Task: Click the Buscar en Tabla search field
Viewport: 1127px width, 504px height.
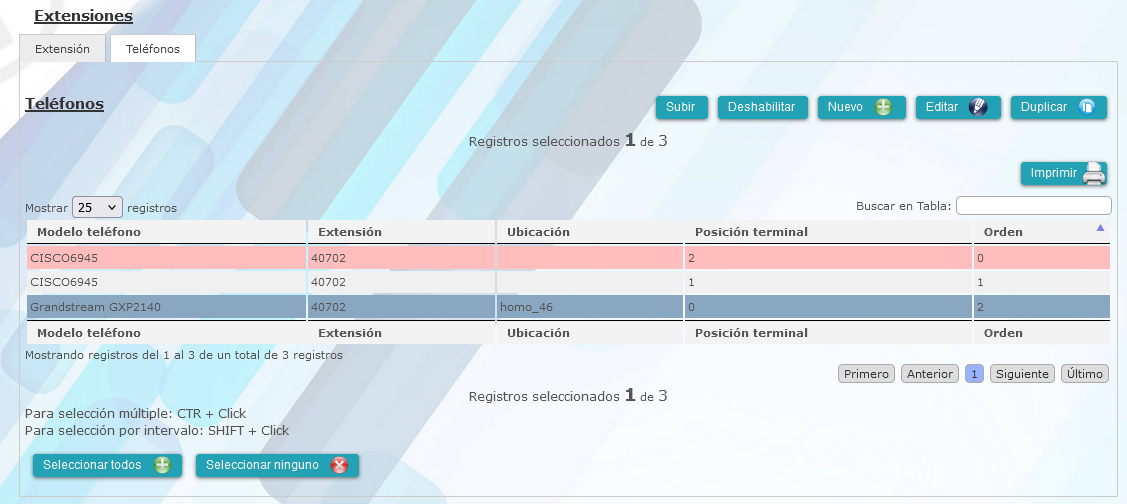Action: click(1034, 206)
